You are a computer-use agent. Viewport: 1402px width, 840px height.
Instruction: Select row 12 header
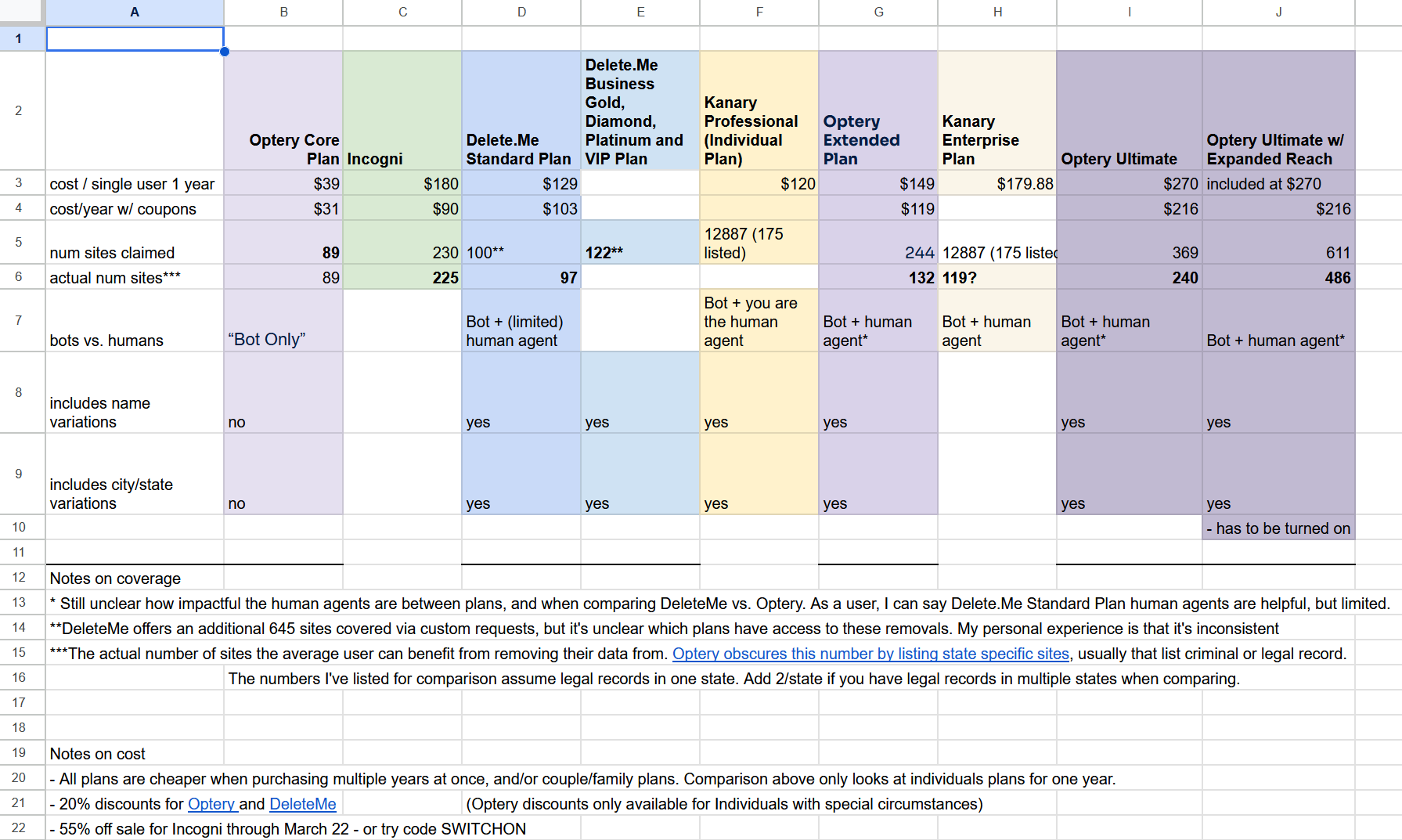click(x=19, y=577)
